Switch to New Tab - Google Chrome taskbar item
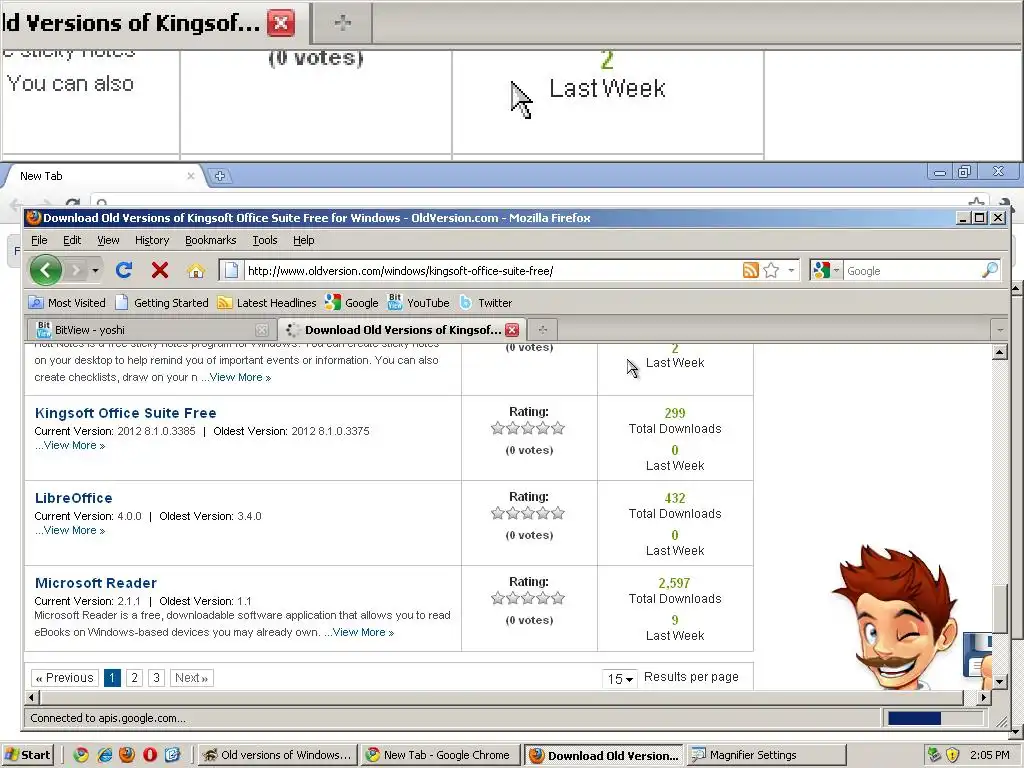Viewport: 1024px width, 768px height. pyautogui.click(x=441, y=755)
